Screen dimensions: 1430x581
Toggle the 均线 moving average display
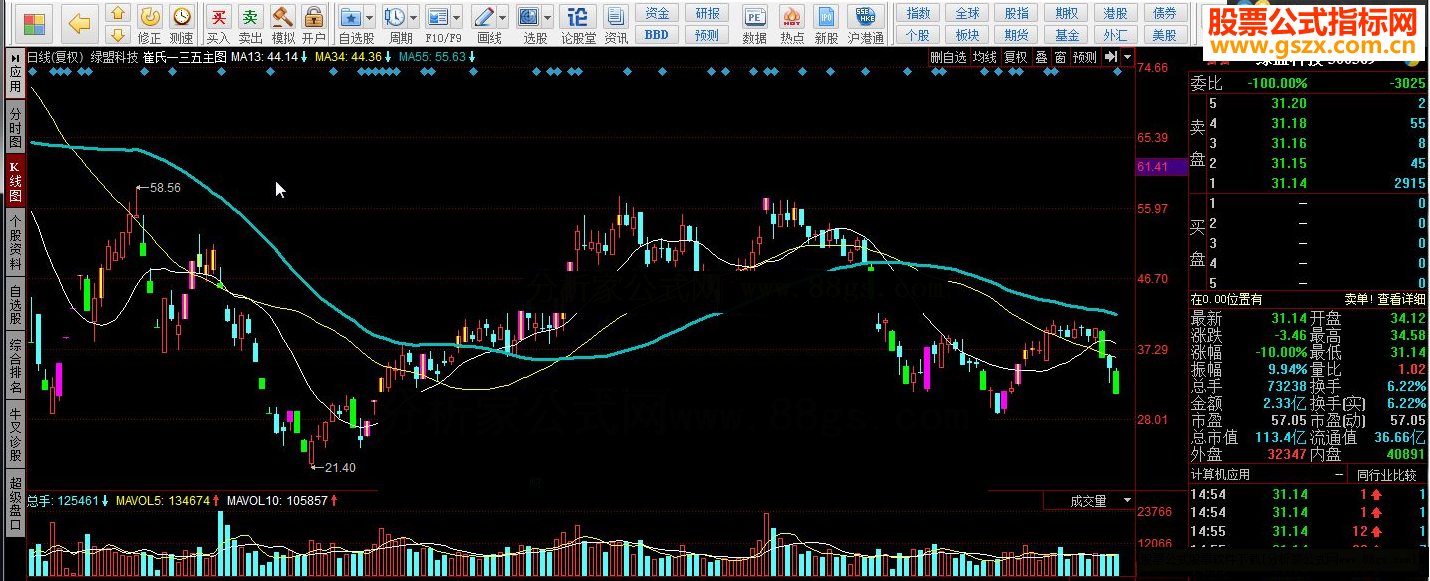pyautogui.click(x=985, y=57)
